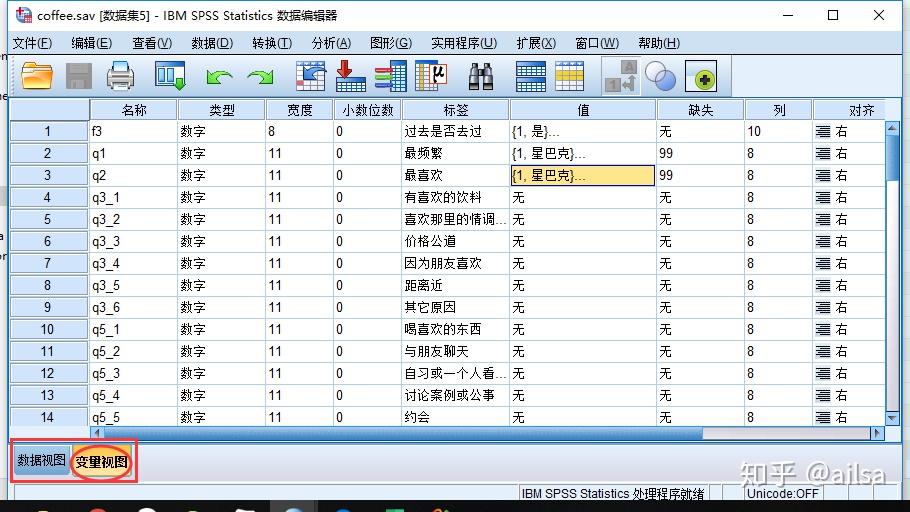Undo last action green arrow
The height and width of the screenshot is (512, 910).
click(219, 77)
